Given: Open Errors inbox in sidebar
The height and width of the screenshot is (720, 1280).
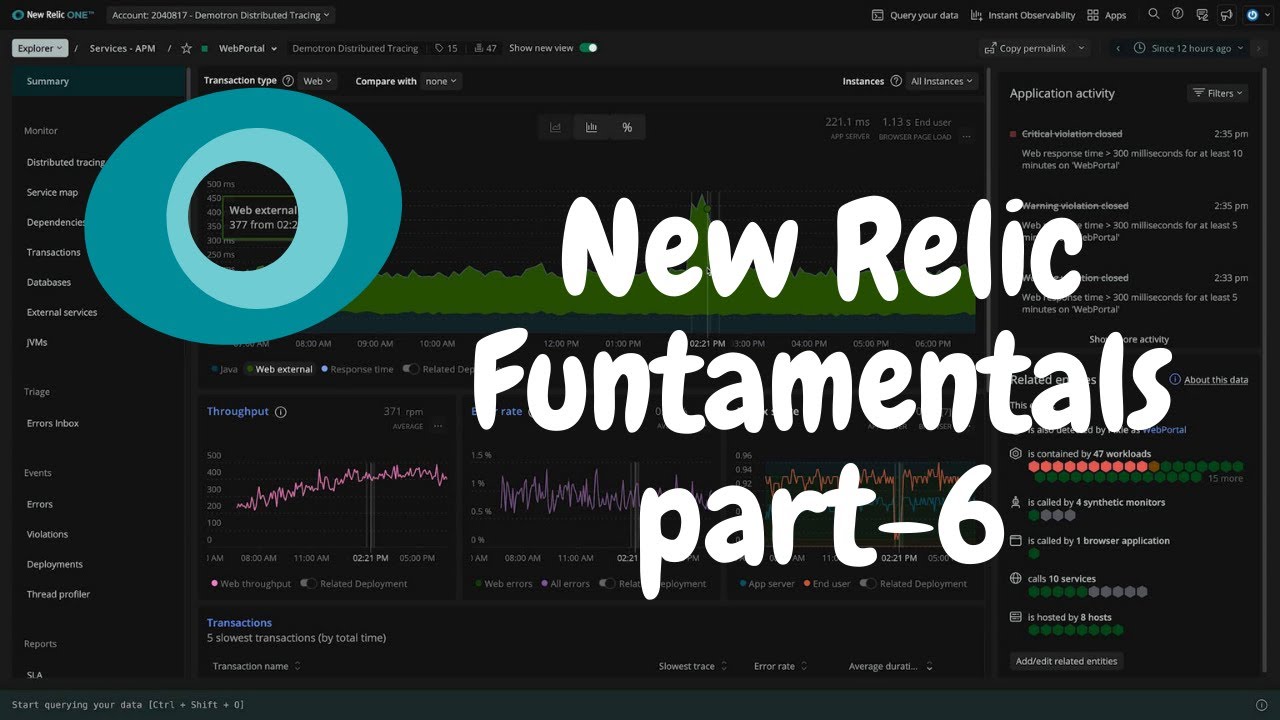Looking at the screenshot, I should click(53, 424).
